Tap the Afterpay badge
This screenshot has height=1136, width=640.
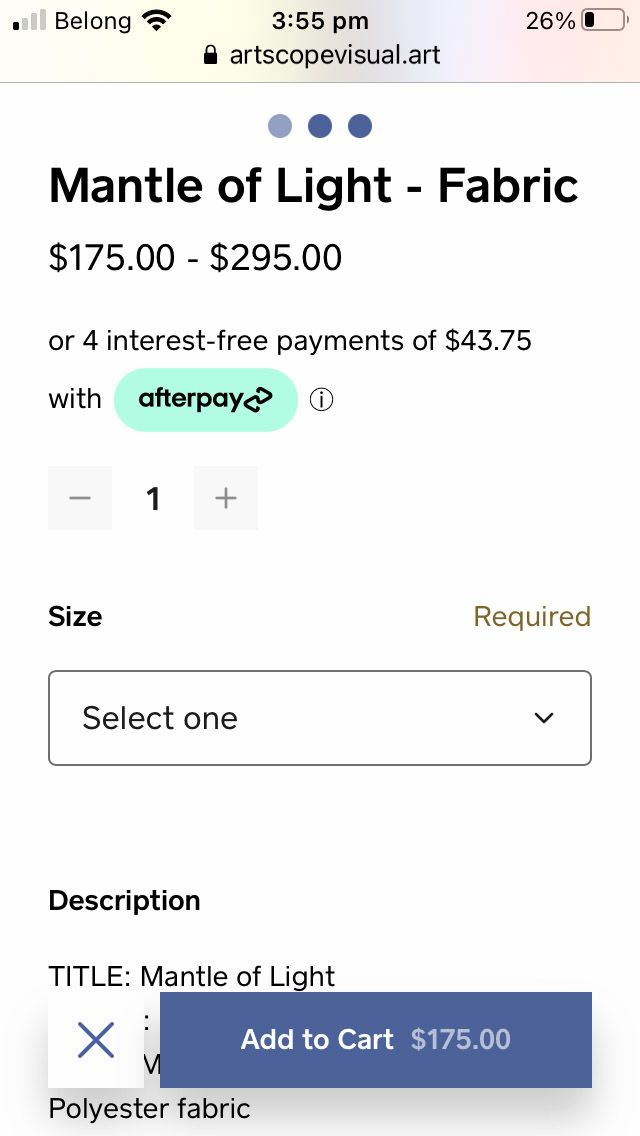pos(206,398)
